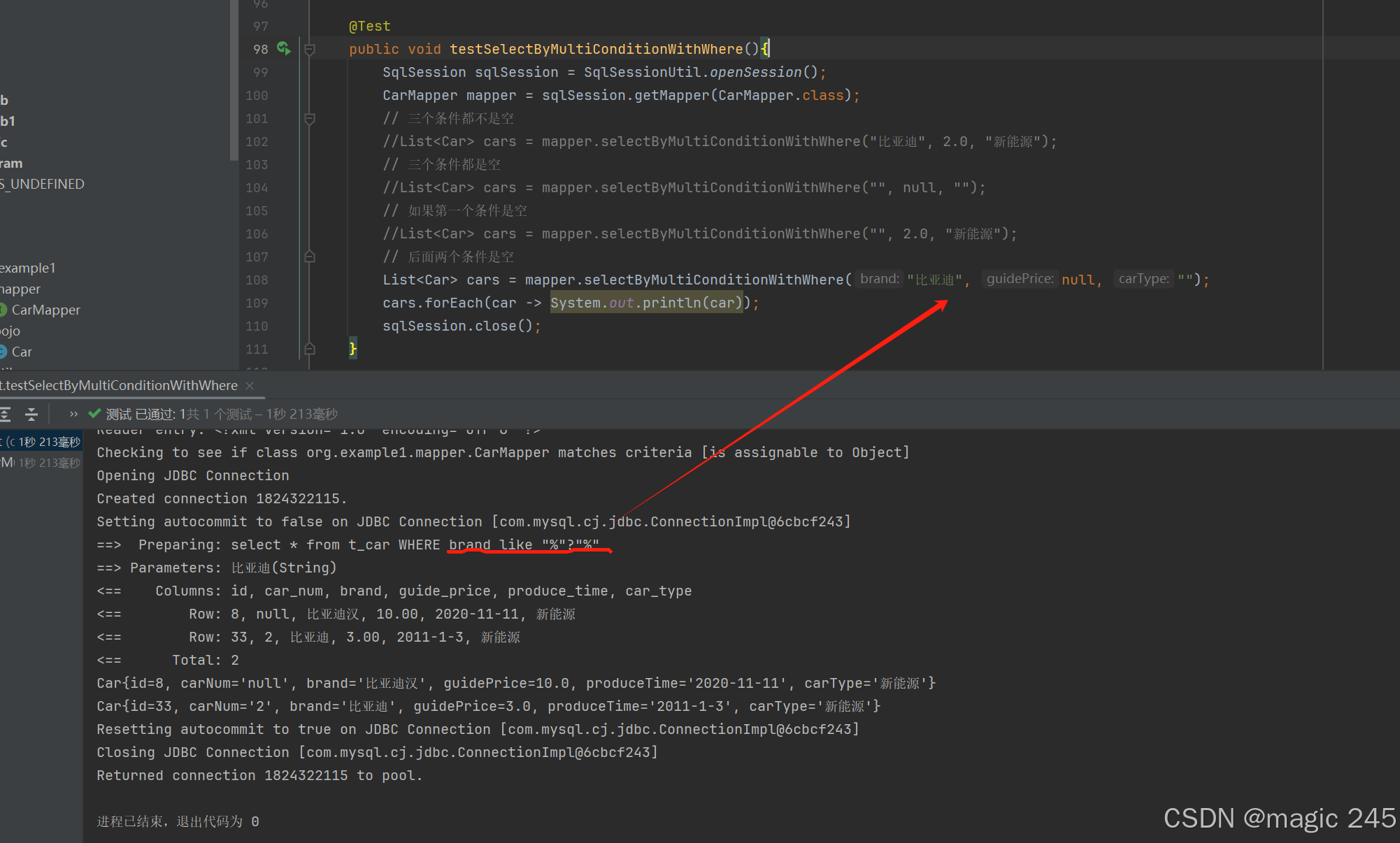
Task: Select the first test result node in tree
Action: coord(41,442)
